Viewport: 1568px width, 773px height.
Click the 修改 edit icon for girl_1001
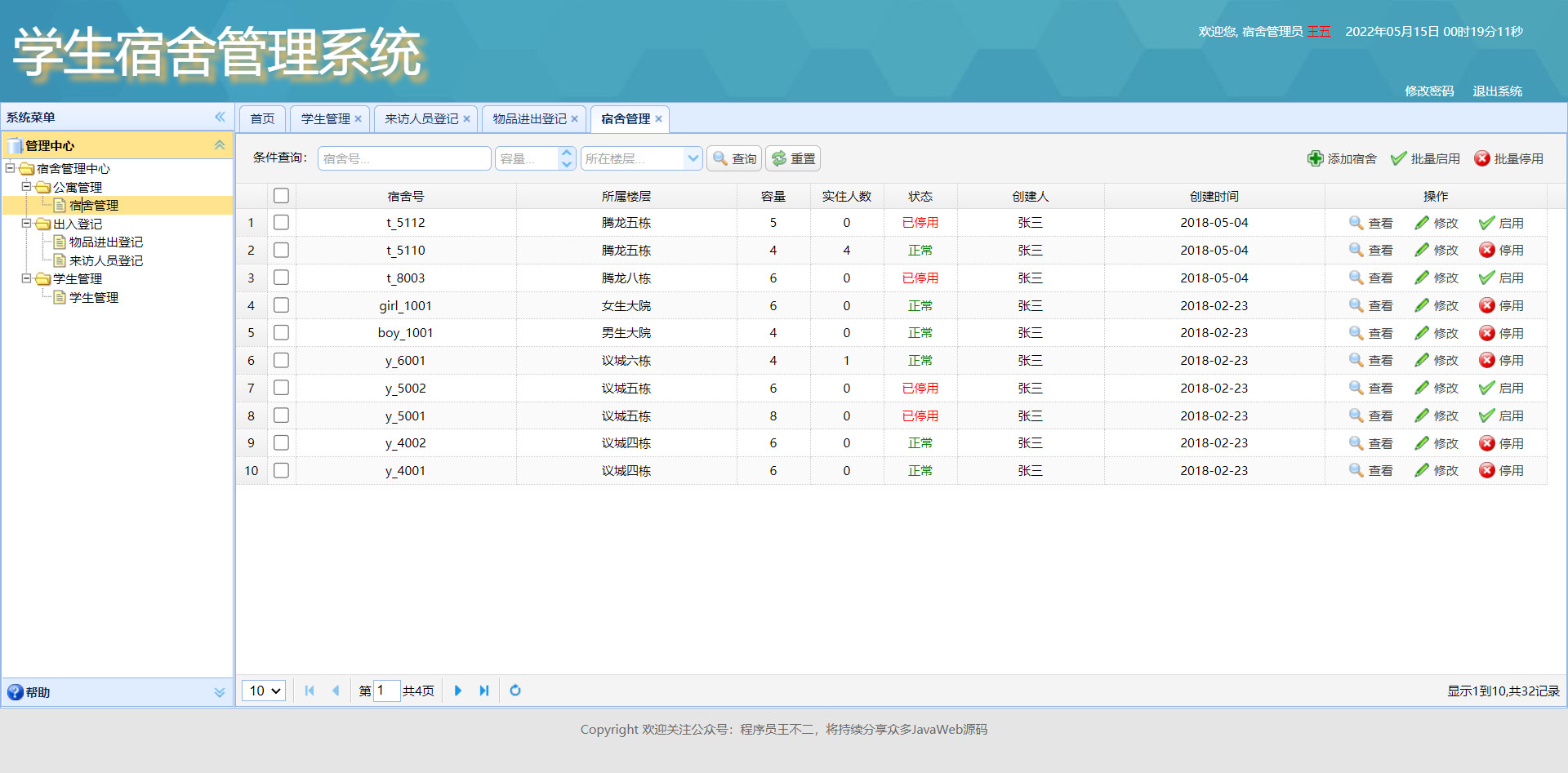tap(1423, 305)
